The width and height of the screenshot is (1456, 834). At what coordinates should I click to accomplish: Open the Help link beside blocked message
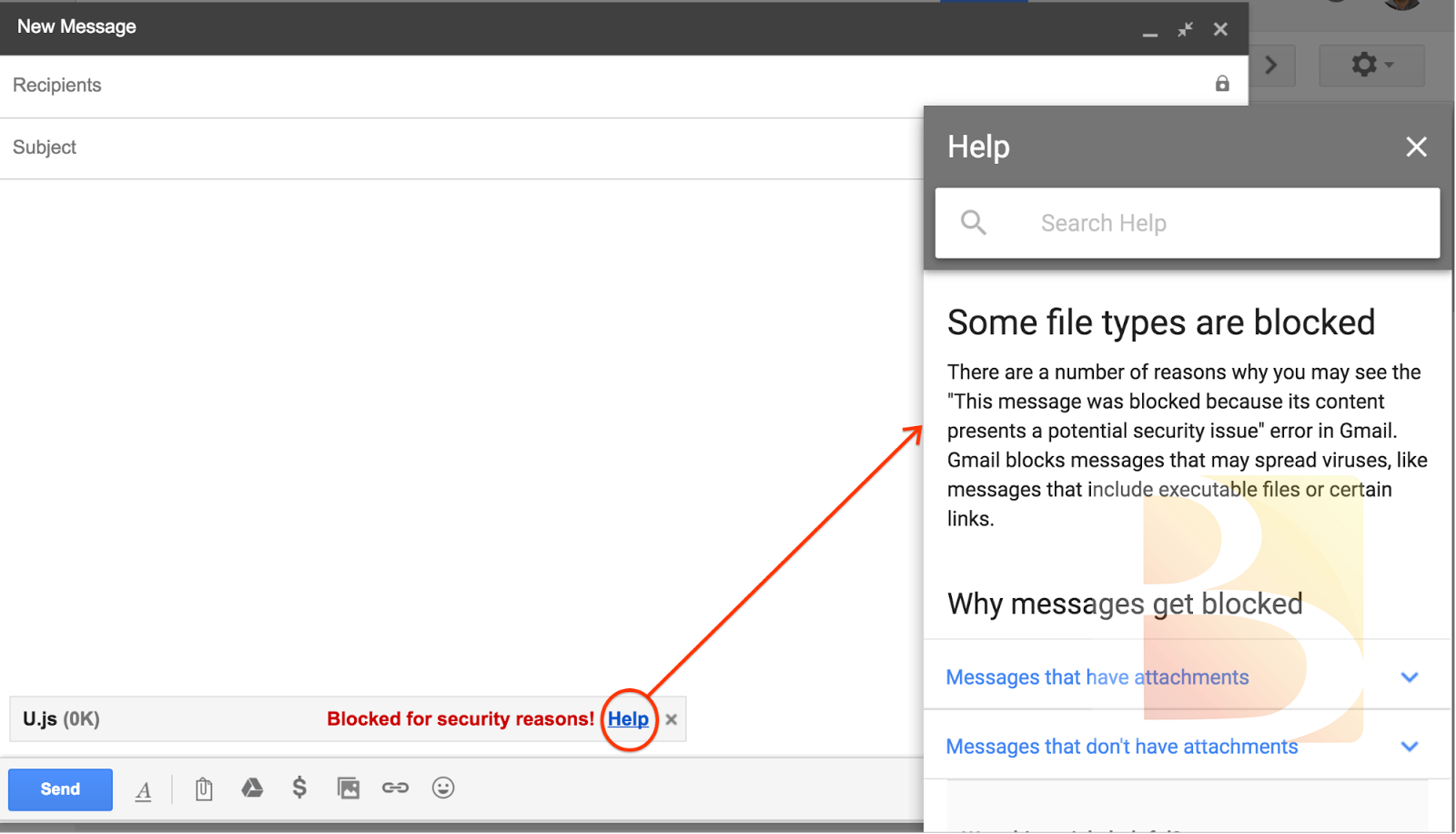click(x=628, y=719)
